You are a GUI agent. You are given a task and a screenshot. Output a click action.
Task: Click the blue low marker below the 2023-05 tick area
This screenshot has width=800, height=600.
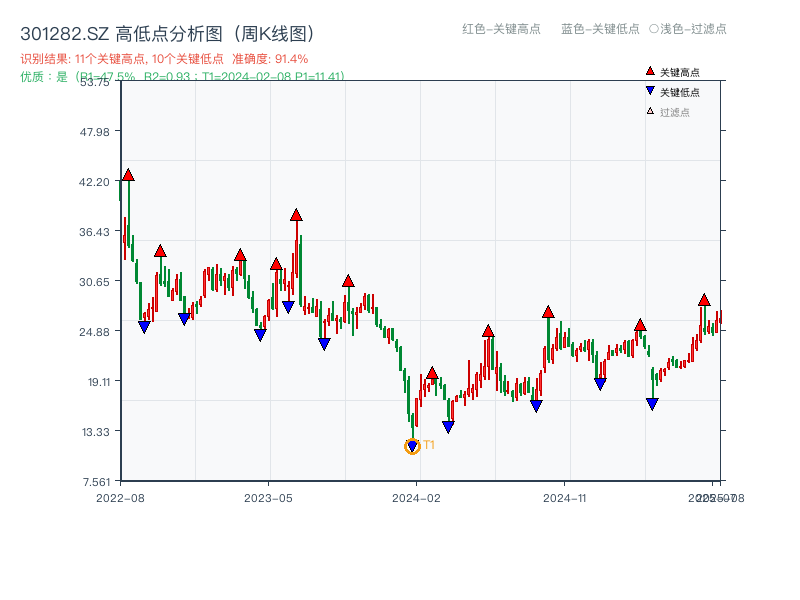point(260,335)
